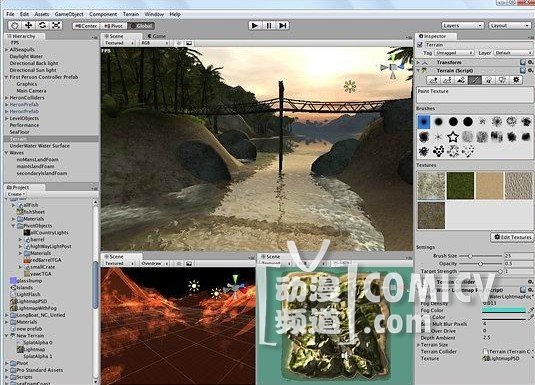Open the Layers dropdown
This screenshot has height=385, width=535.
(x=463, y=26)
